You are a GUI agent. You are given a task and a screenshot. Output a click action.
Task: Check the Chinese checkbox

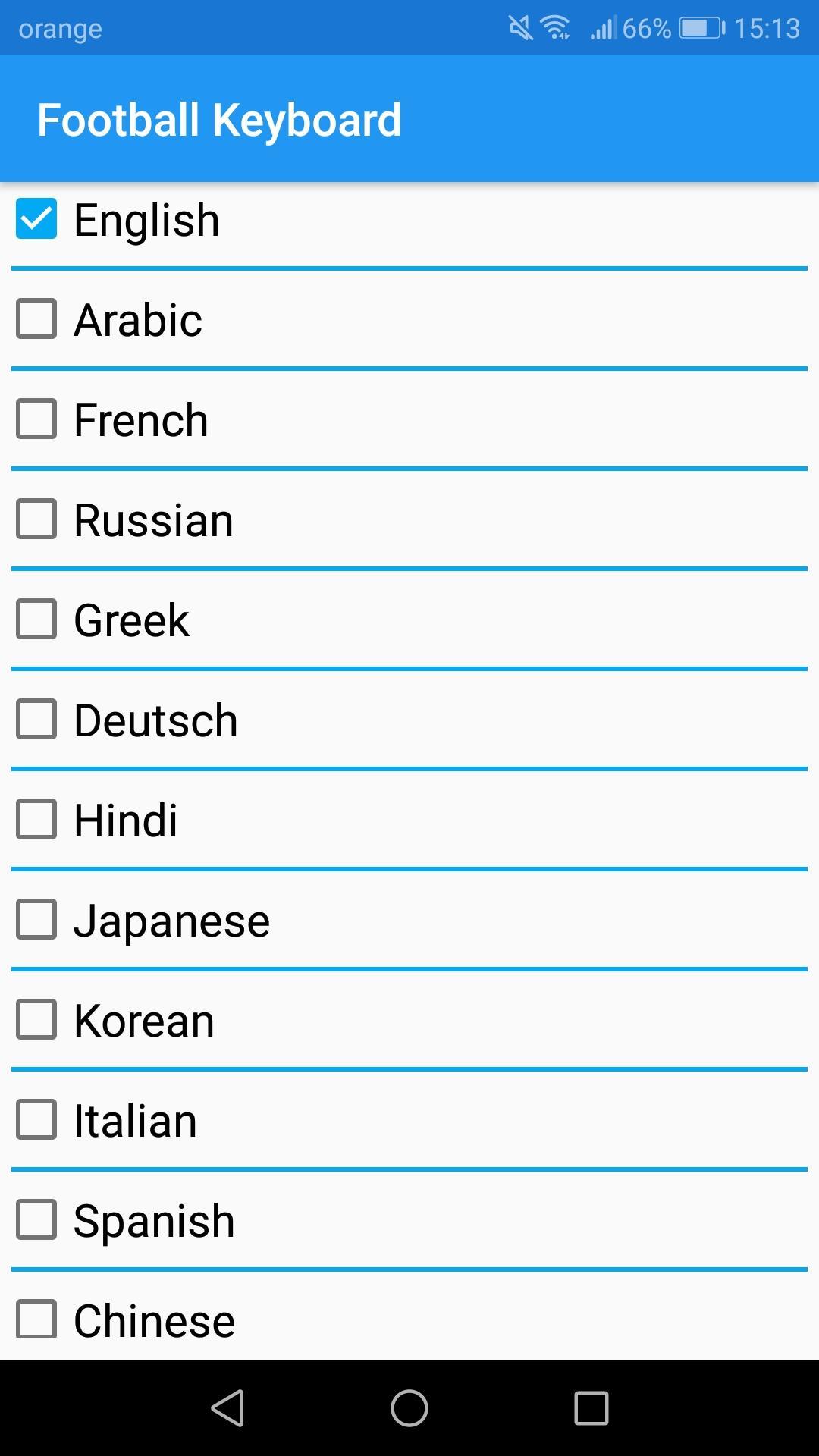36,1319
